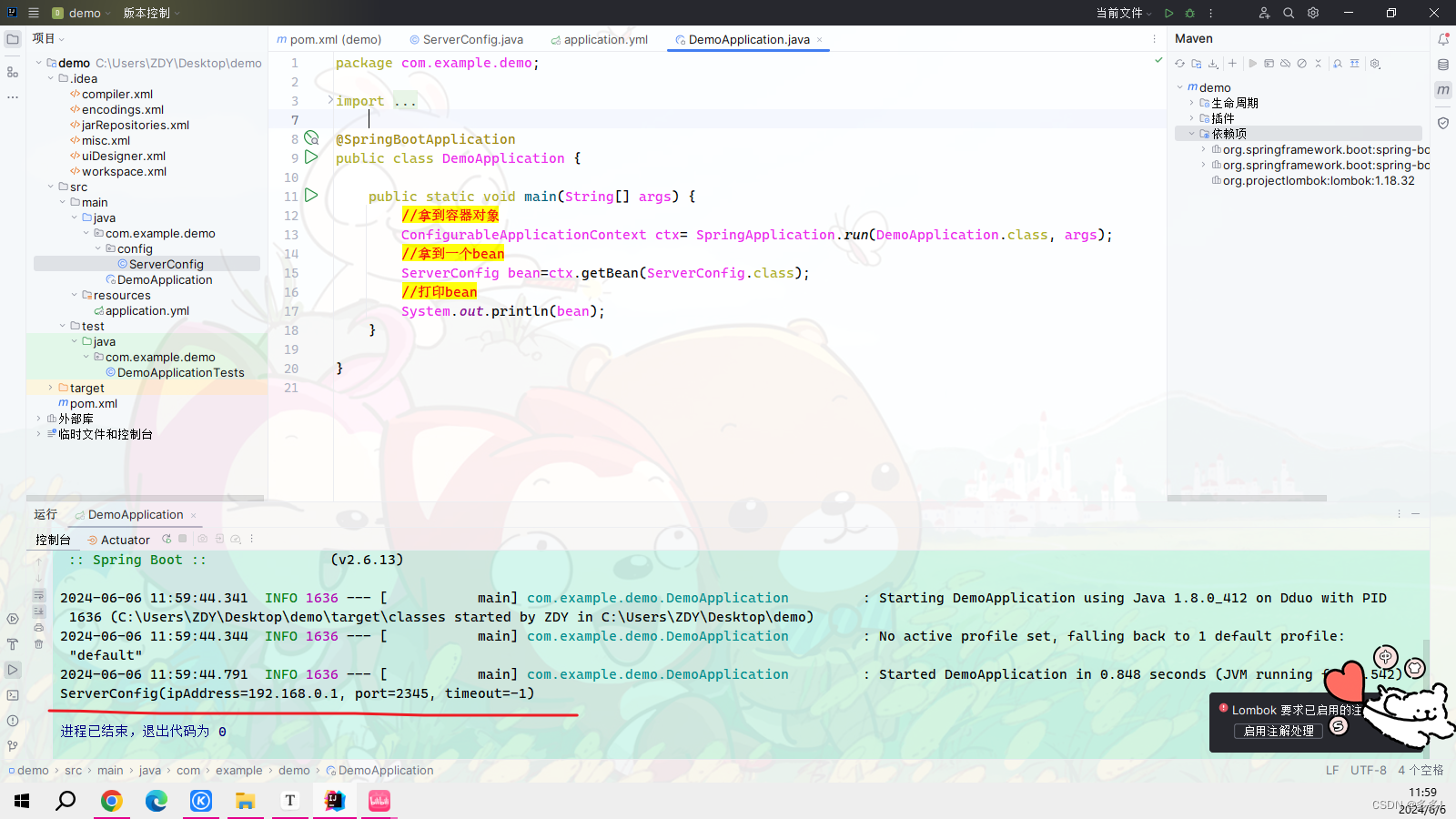Run DemoApplication using the gutter play icon
The height and width of the screenshot is (819, 1456).
(x=311, y=157)
